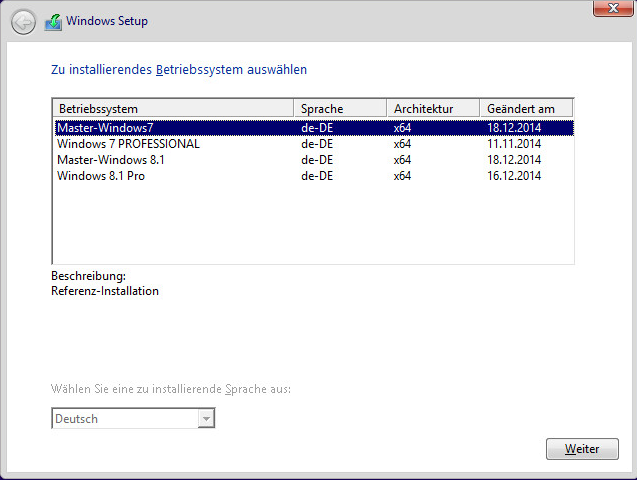
Task: Click Weiter to continue setup
Action: tap(582, 449)
